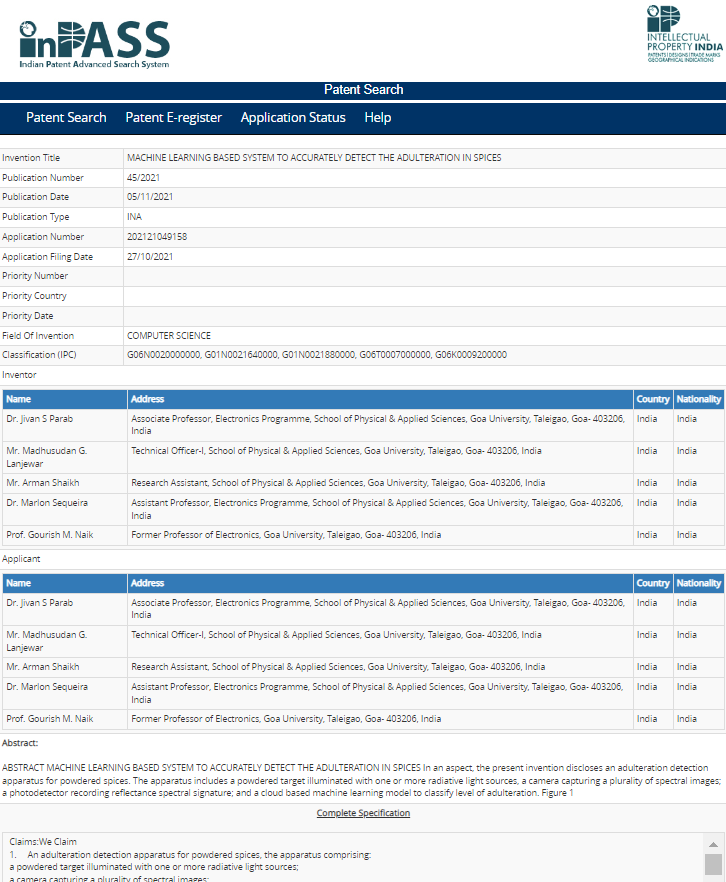Click the abstract paragraph text
Screen dimensions: 726x882
[x=362, y=780]
